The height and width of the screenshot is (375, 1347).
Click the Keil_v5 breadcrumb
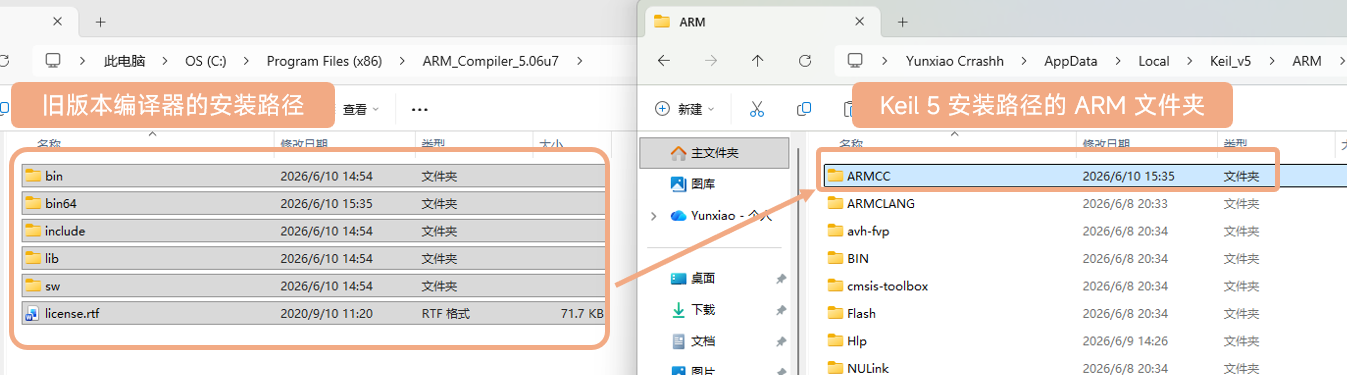click(1230, 61)
